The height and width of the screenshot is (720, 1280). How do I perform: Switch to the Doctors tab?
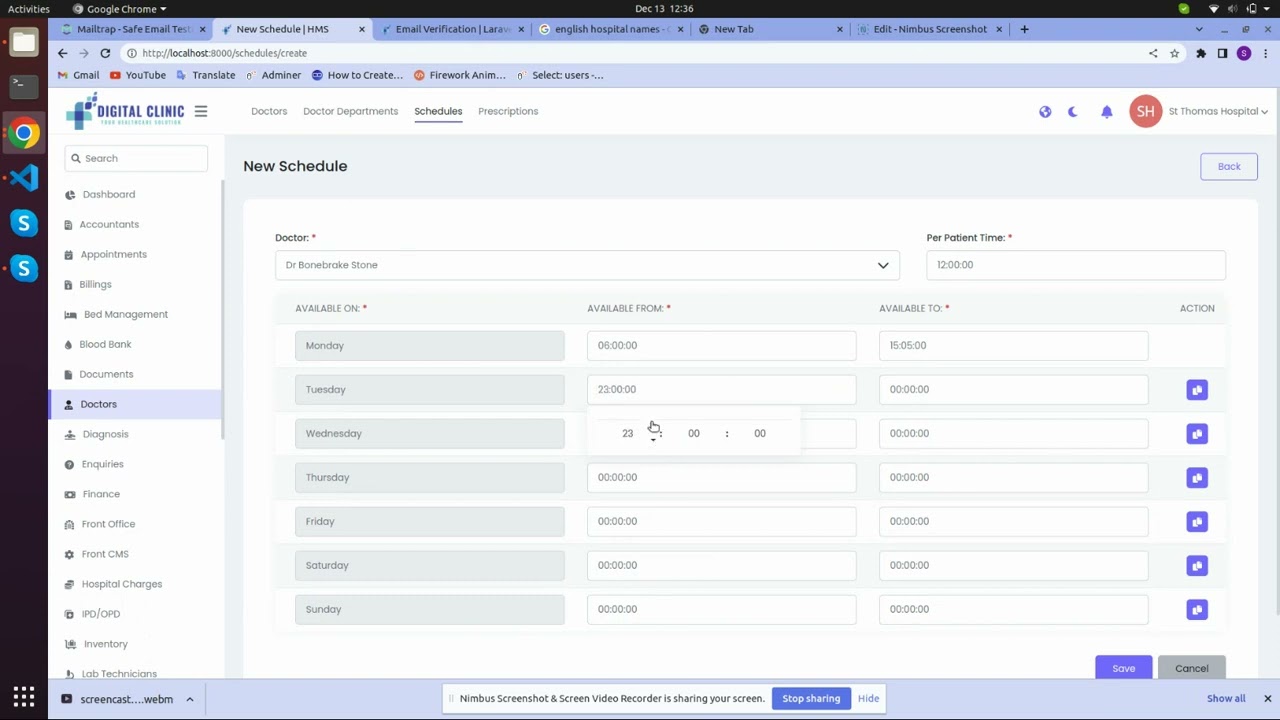point(269,111)
